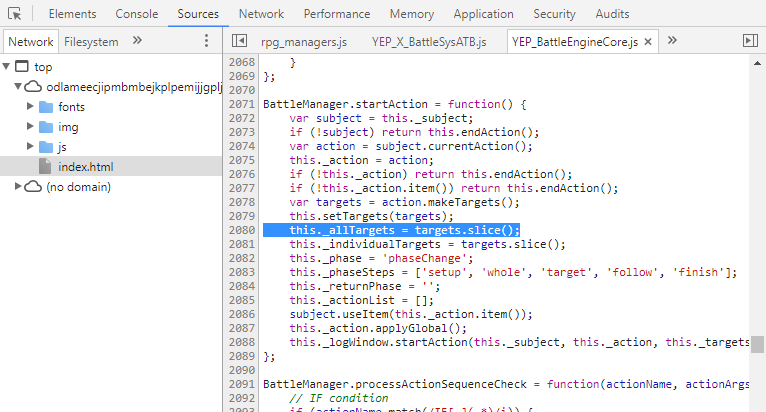Activate the inspect element picker icon
This screenshot has height=412, width=766.
(15, 14)
